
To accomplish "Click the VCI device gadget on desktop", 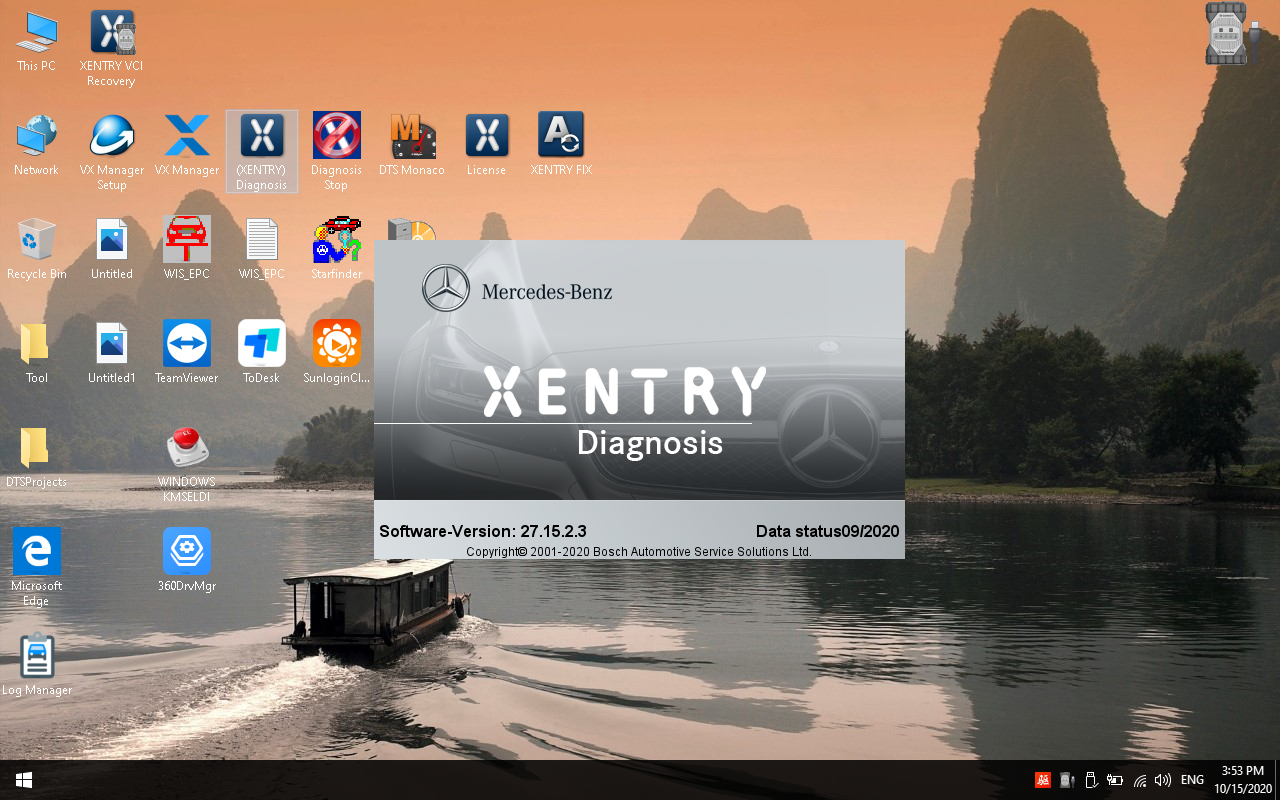I will coord(1230,35).
